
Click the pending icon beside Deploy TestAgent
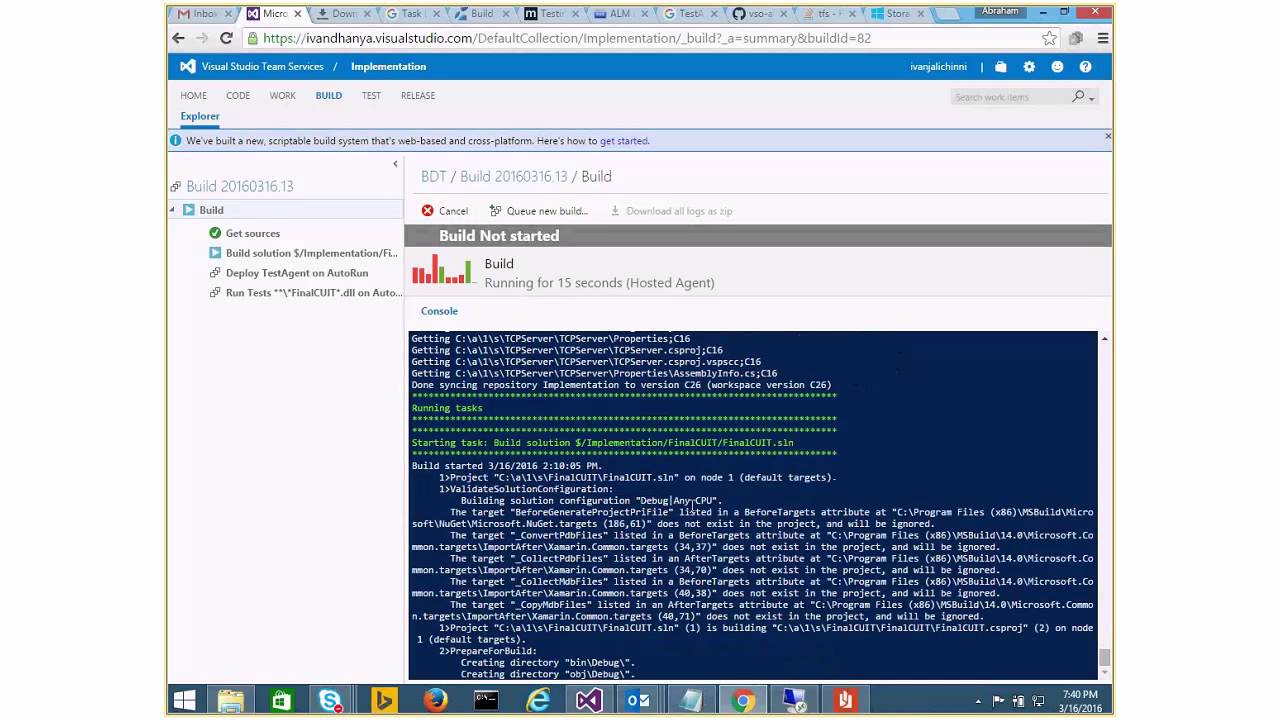pos(215,273)
